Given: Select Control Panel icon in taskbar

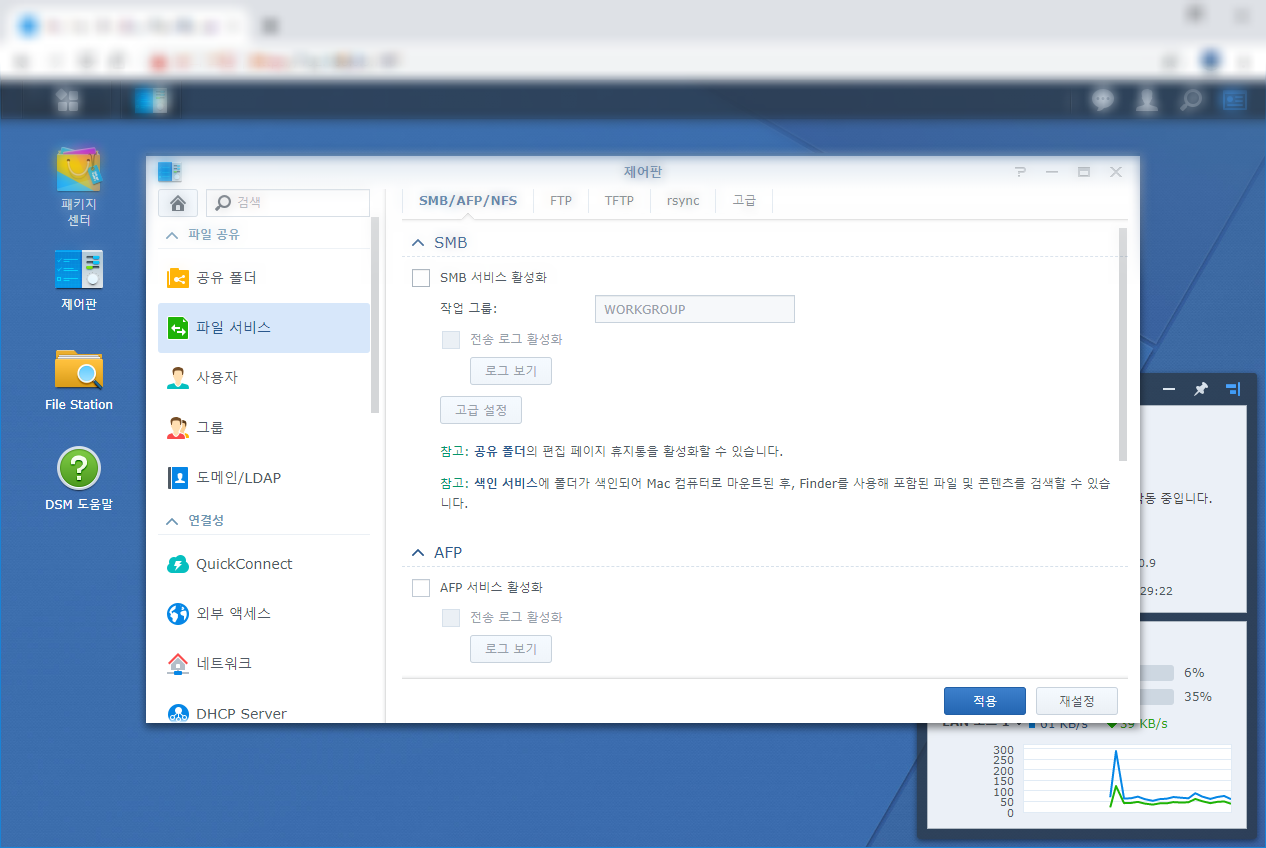Looking at the screenshot, I should pos(152,100).
